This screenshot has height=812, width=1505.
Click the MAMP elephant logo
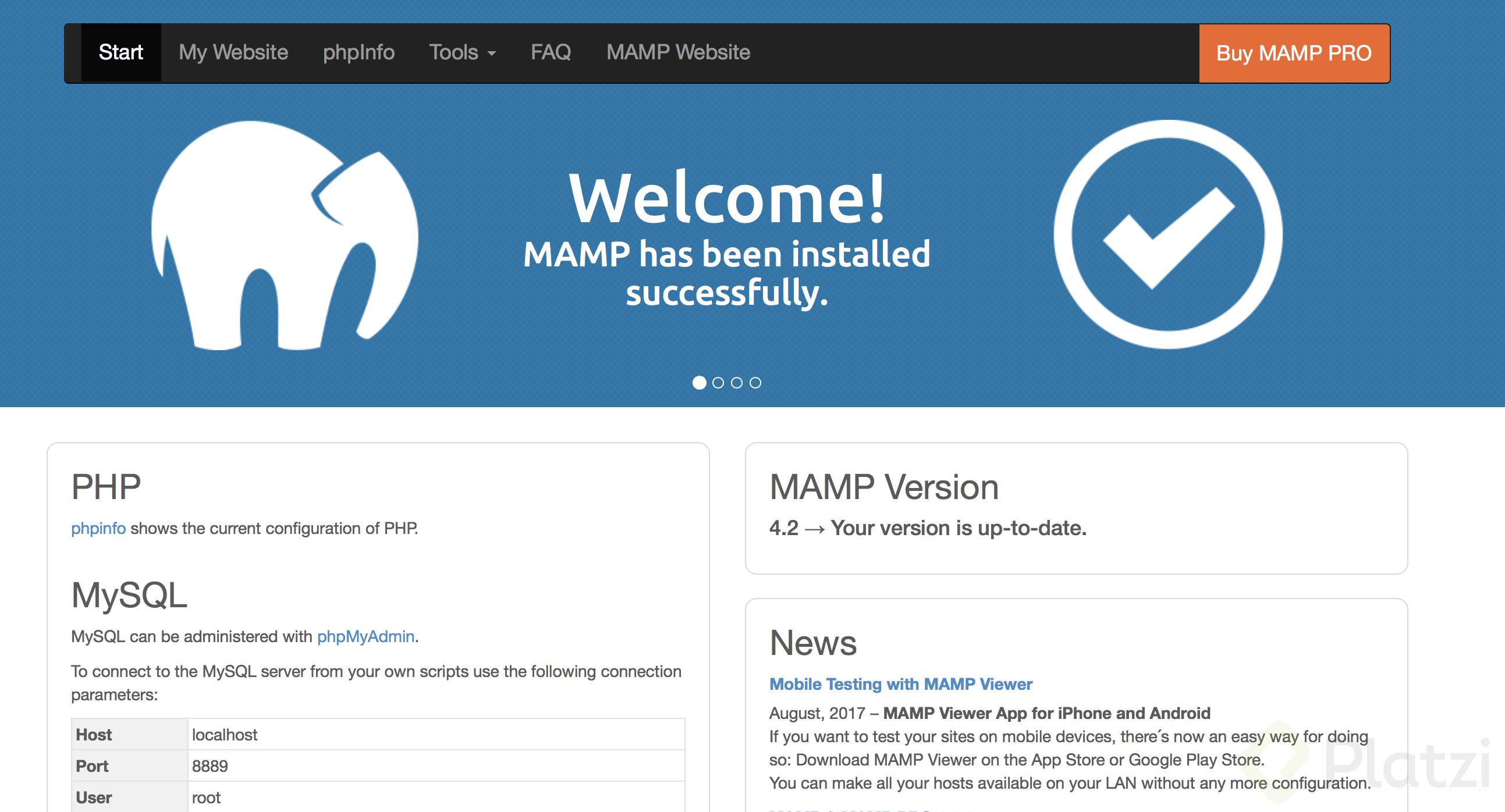point(285,235)
